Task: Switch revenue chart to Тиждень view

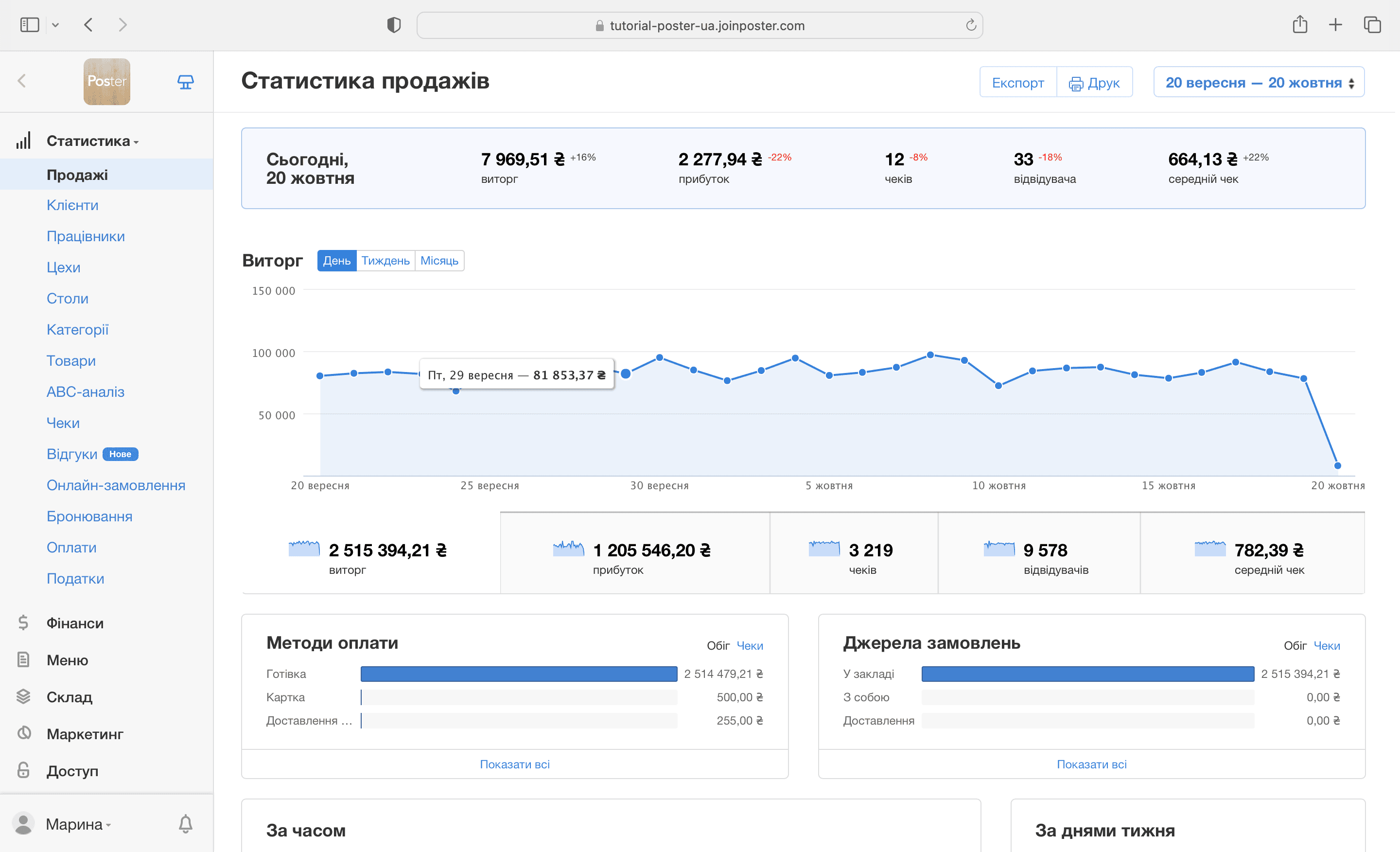Action: [385, 261]
